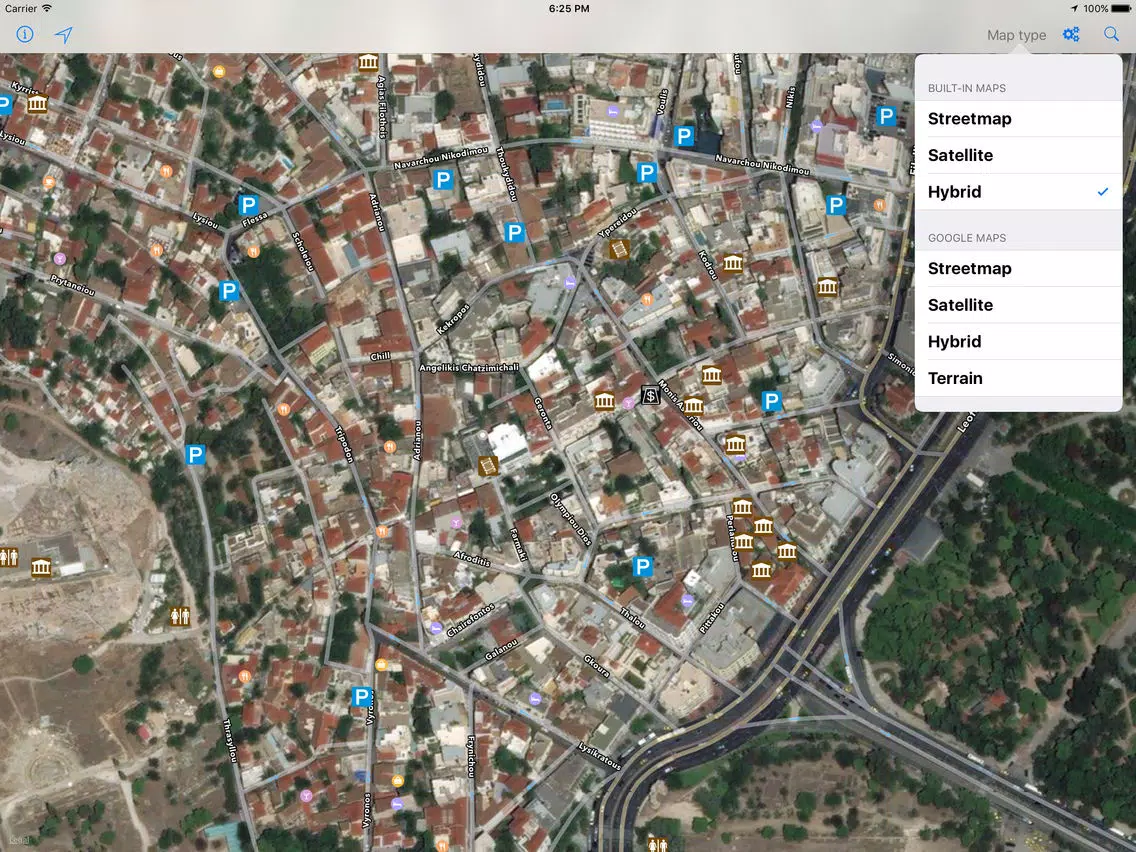Click the Gkoura street label
This screenshot has width=1136, height=852.
(596, 666)
